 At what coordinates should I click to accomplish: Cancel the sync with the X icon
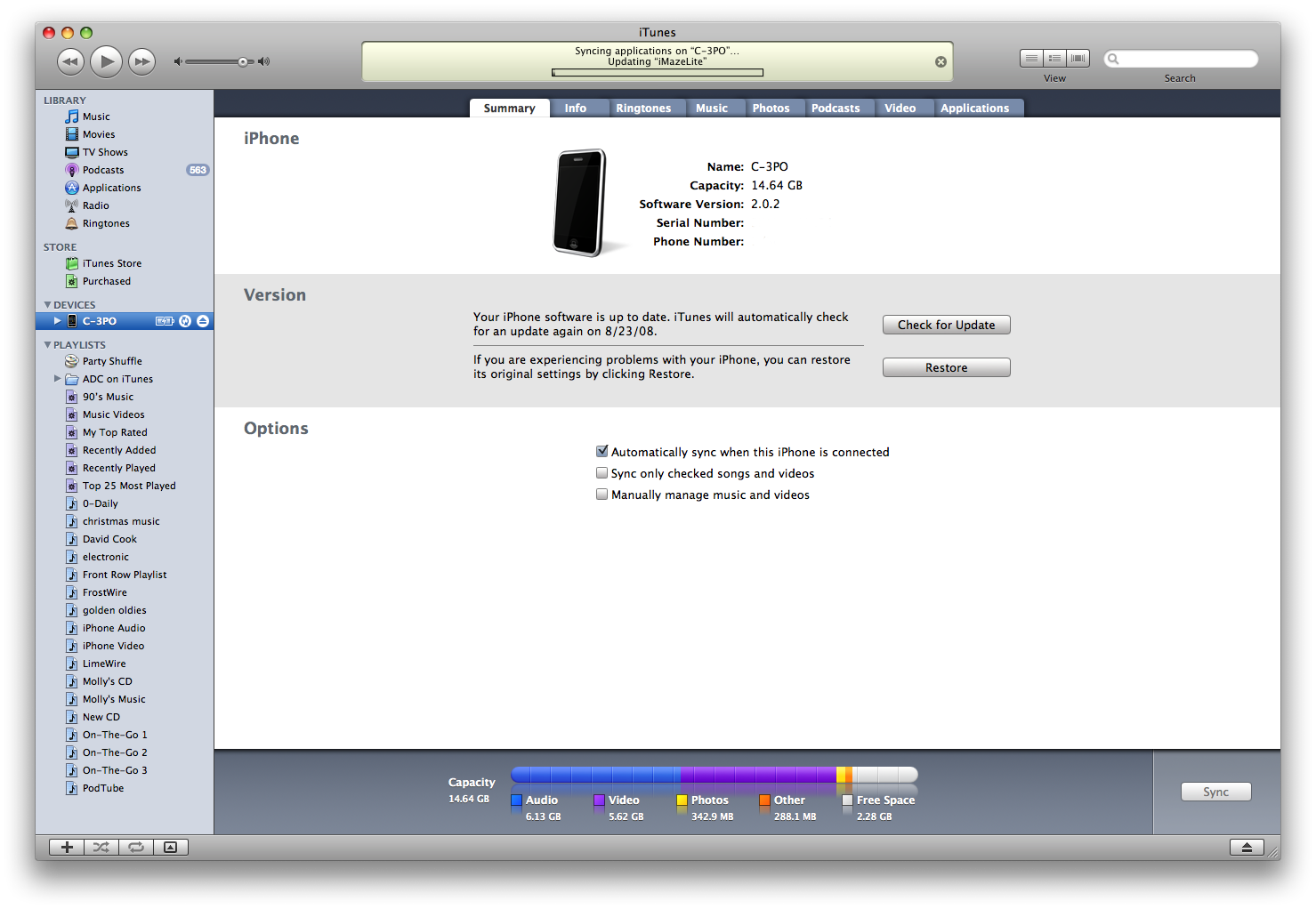pos(941,61)
